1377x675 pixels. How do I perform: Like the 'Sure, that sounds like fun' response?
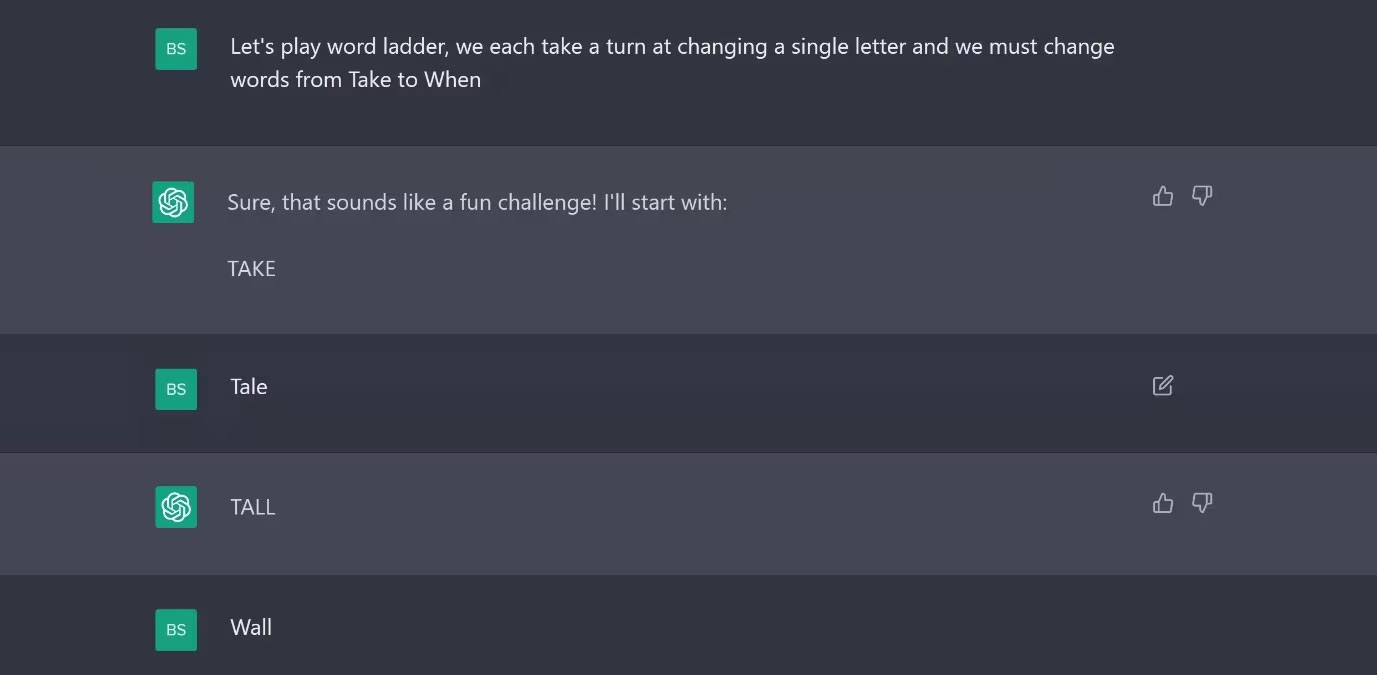[x=1162, y=196]
